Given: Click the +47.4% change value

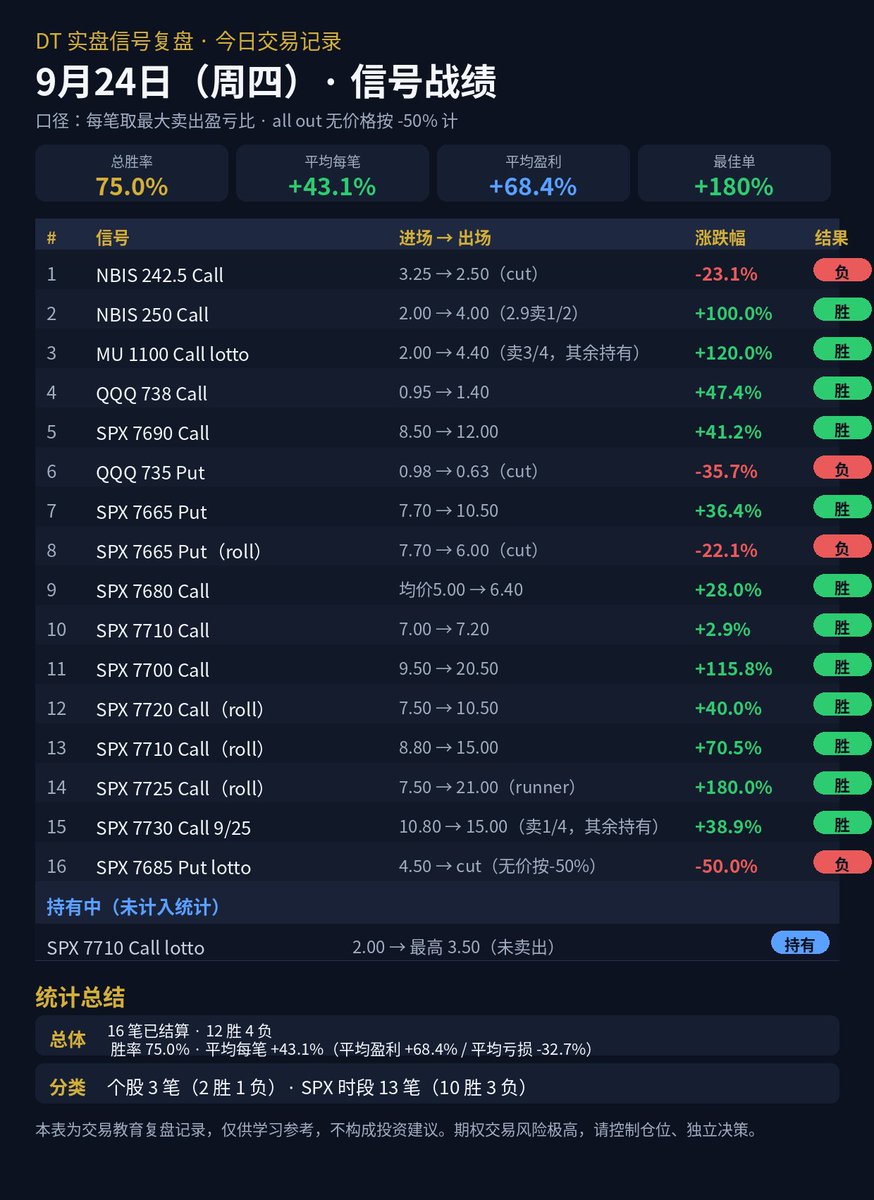Looking at the screenshot, I should point(728,392).
